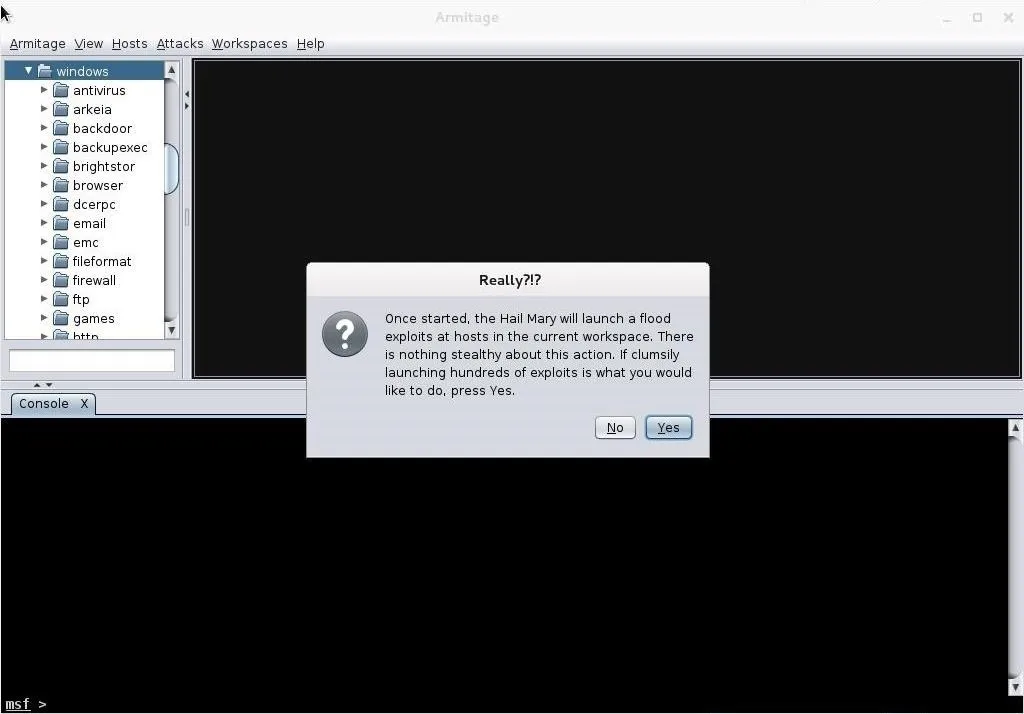The width and height of the screenshot is (1024, 714).
Task: Expand the dcerpc folder arrow
Action: (x=44, y=204)
